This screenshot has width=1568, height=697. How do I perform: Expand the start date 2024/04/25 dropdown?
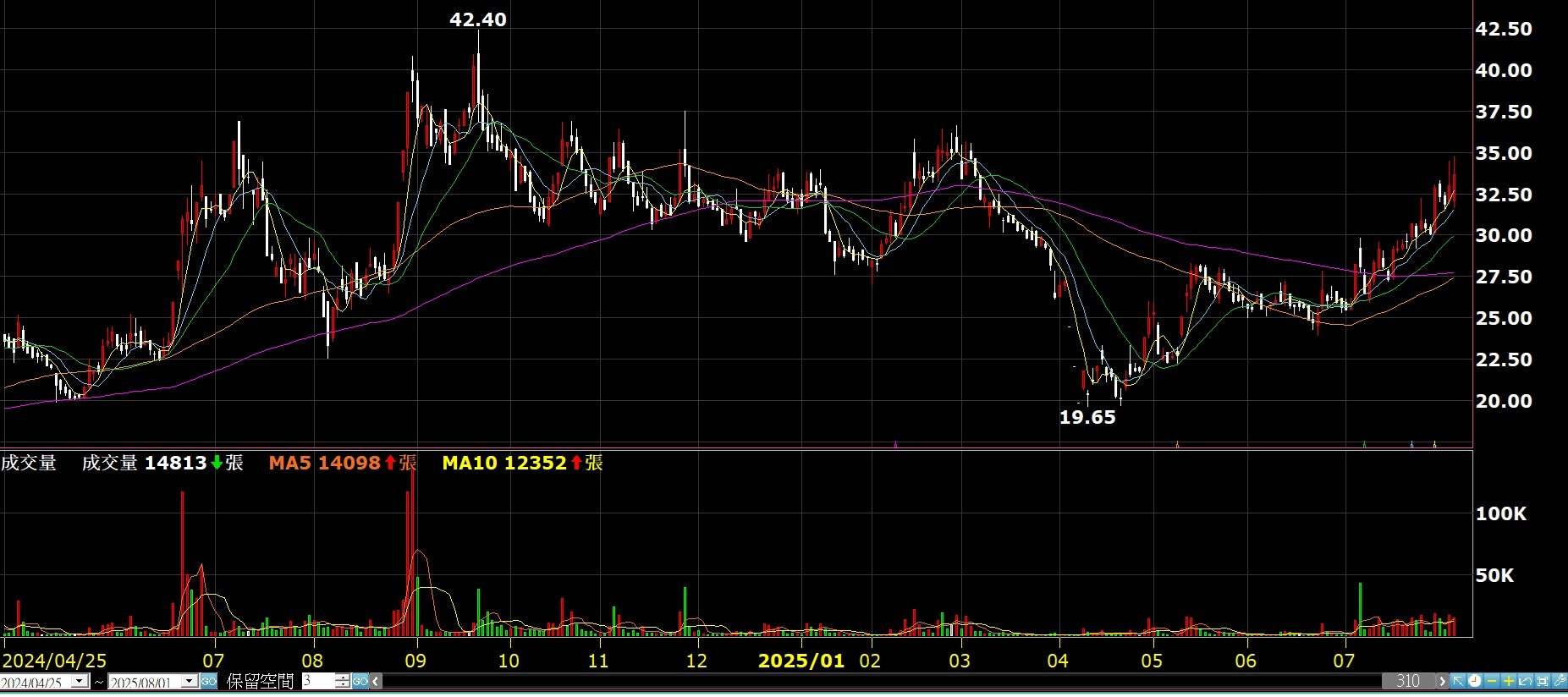[x=80, y=681]
